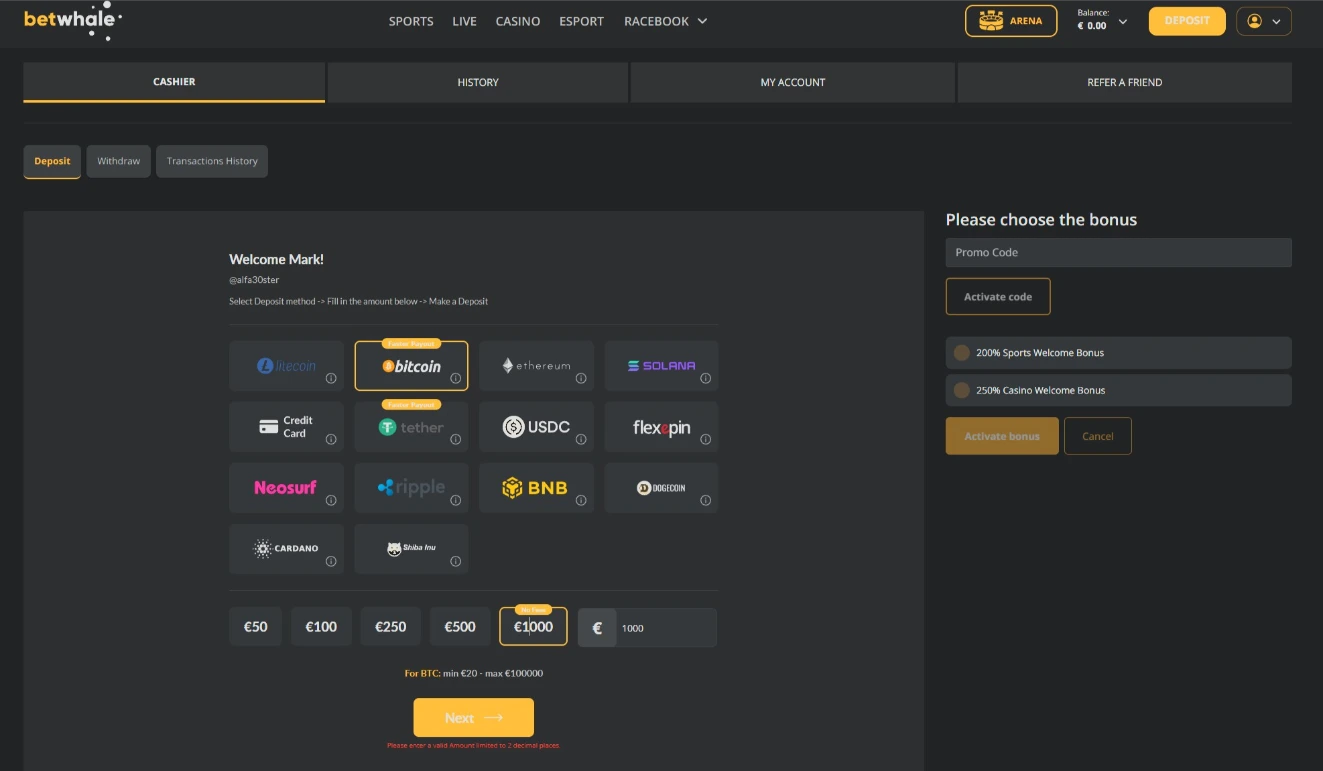
Task: Select 250% Casino Welcome Bonus radio
Action: pos(962,391)
